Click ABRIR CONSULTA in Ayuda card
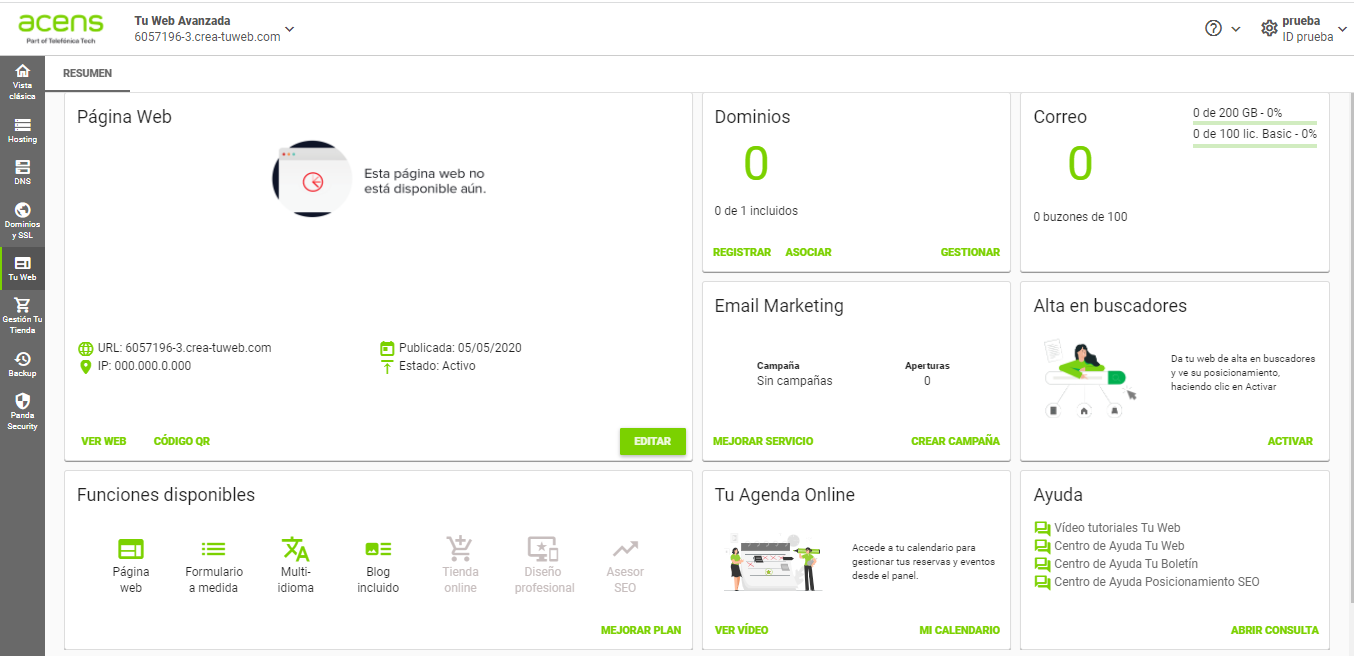The height and width of the screenshot is (656, 1354). pyautogui.click(x=1275, y=630)
